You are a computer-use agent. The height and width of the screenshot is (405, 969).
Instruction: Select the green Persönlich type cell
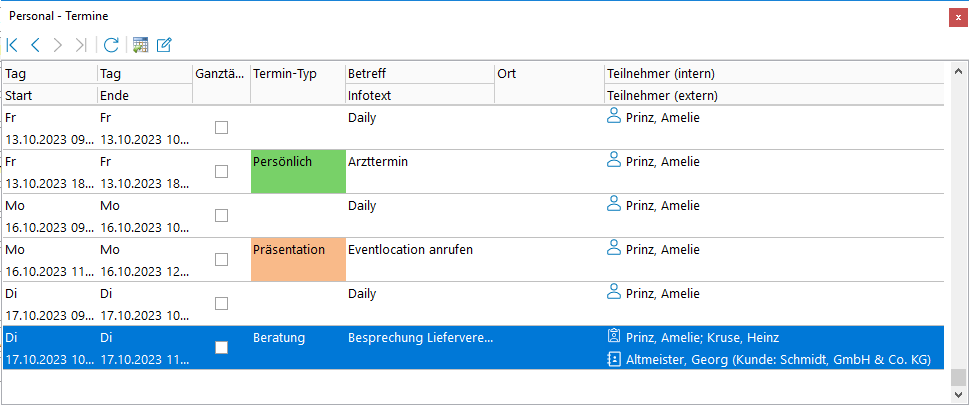point(297,171)
